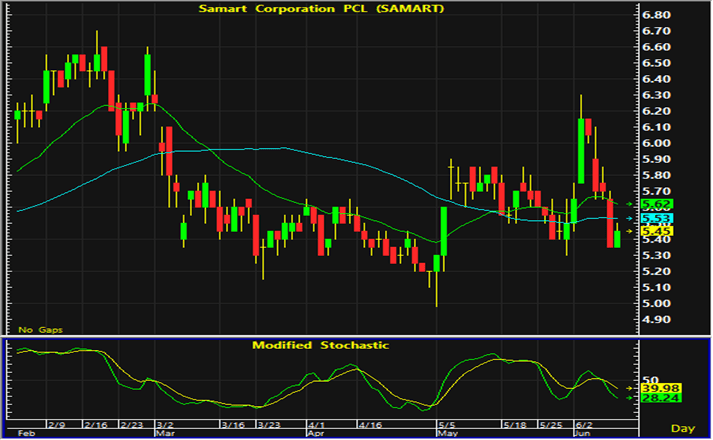The height and width of the screenshot is (440, 713).
Task: Click the 6.70 price axis label
Action: pos(656,31)
